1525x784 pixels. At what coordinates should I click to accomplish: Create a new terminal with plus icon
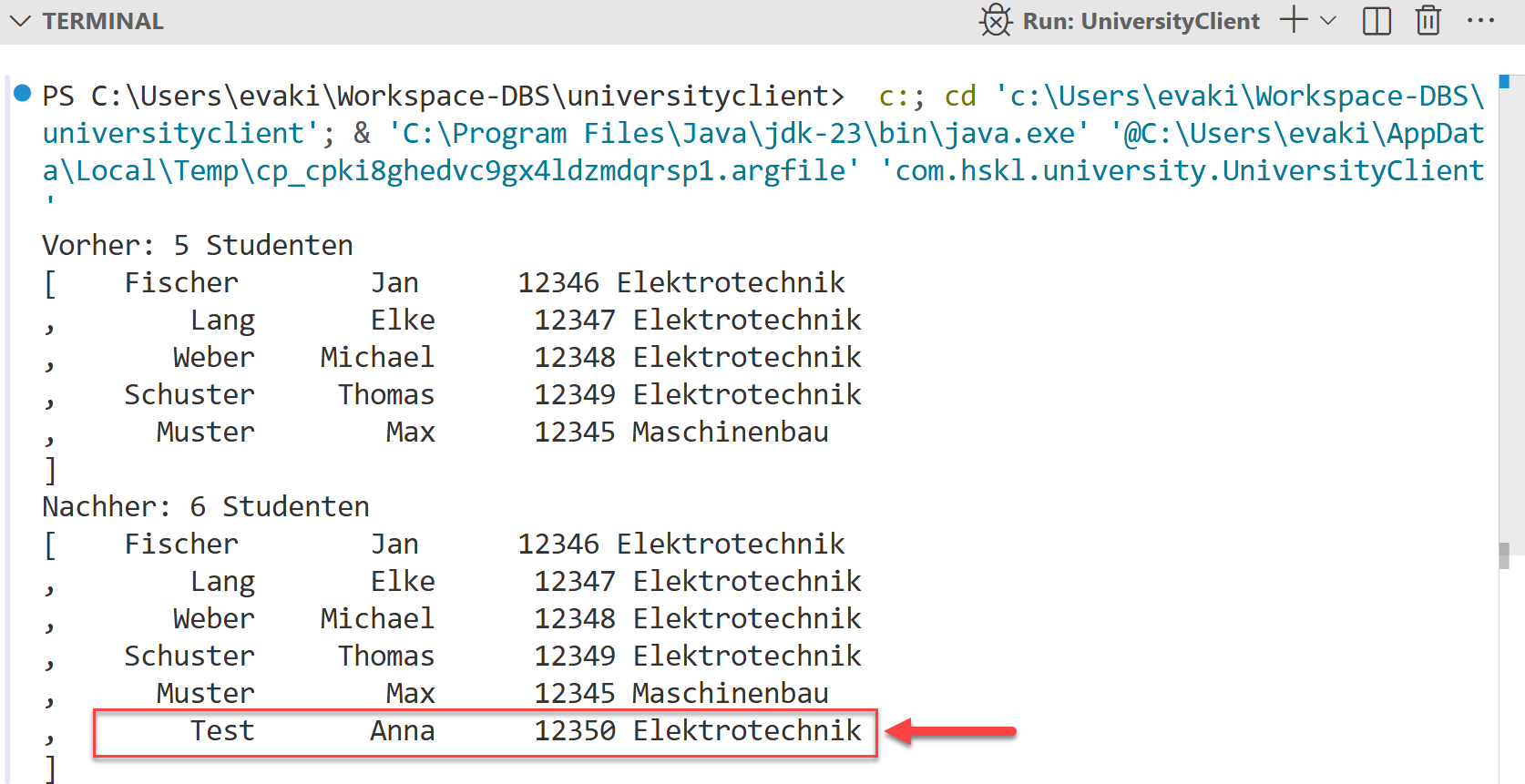[x=1293, y=20]
